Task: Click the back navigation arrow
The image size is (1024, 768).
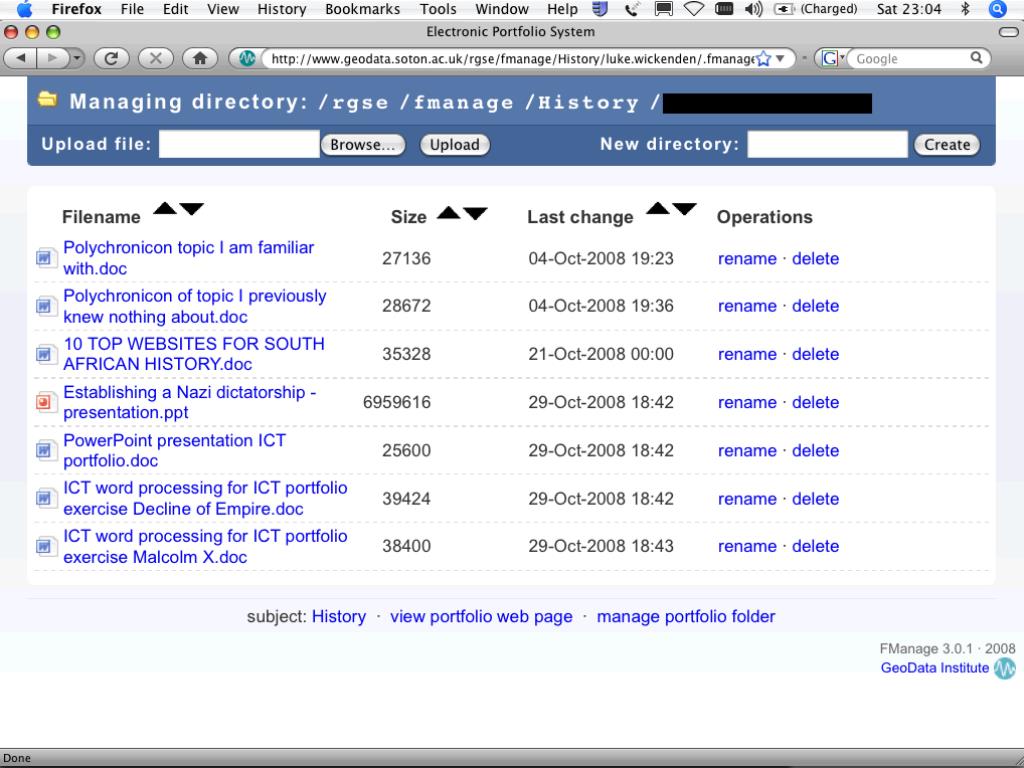Action: 21,58
